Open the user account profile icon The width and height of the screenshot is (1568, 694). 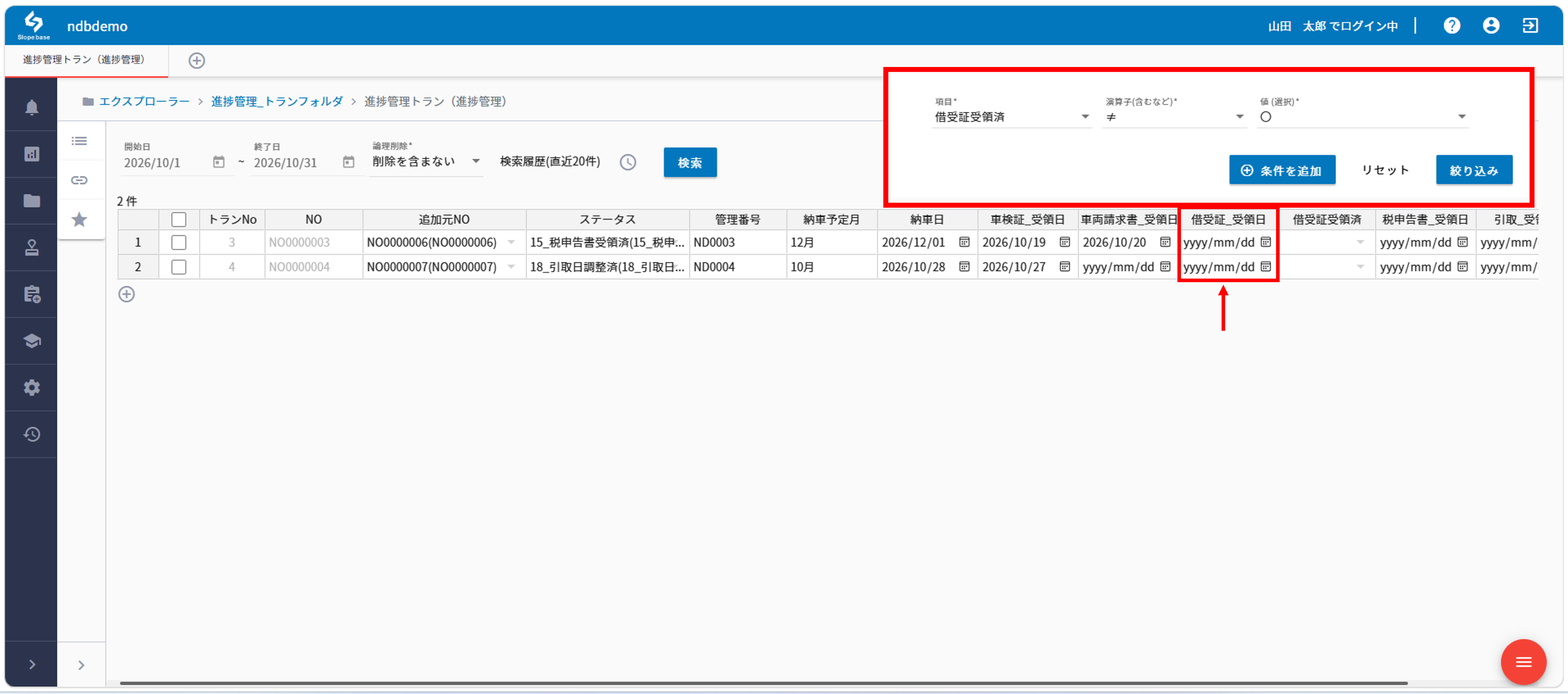click(1491, 26)
